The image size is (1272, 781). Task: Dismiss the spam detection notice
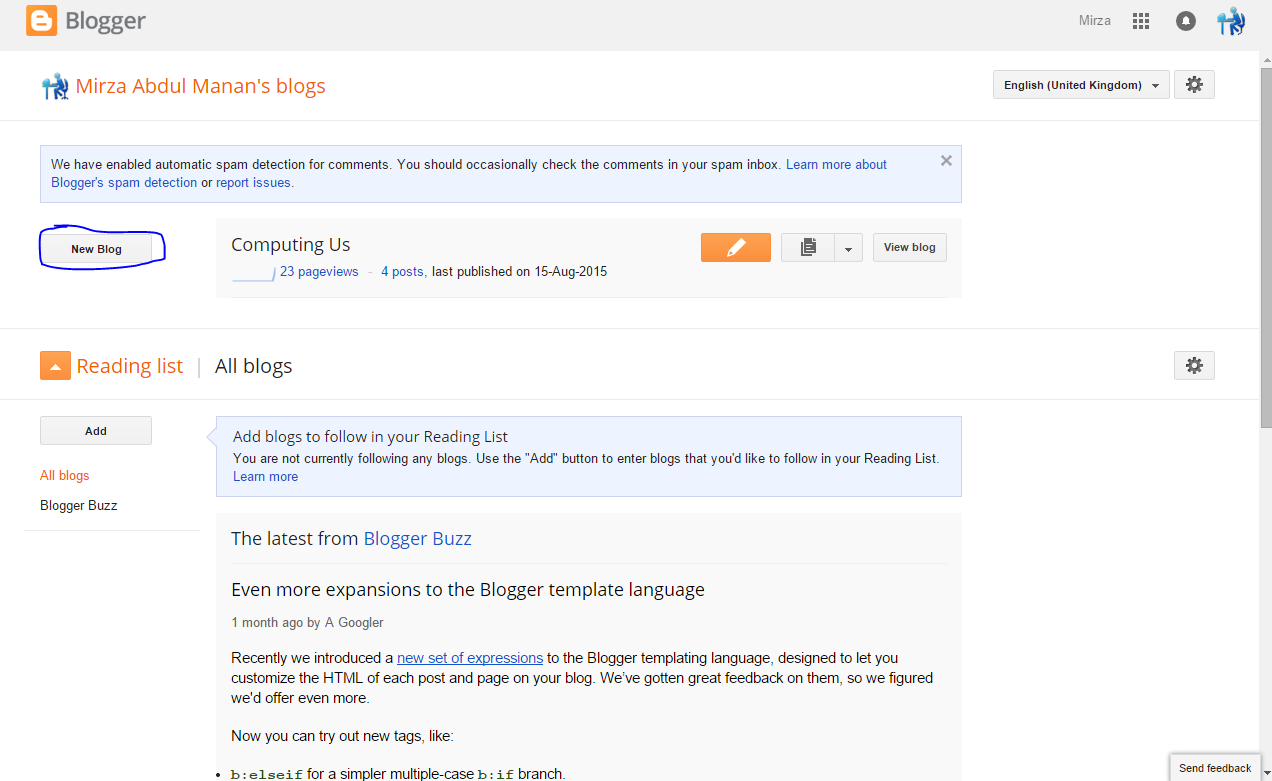[x=946, y=160]
